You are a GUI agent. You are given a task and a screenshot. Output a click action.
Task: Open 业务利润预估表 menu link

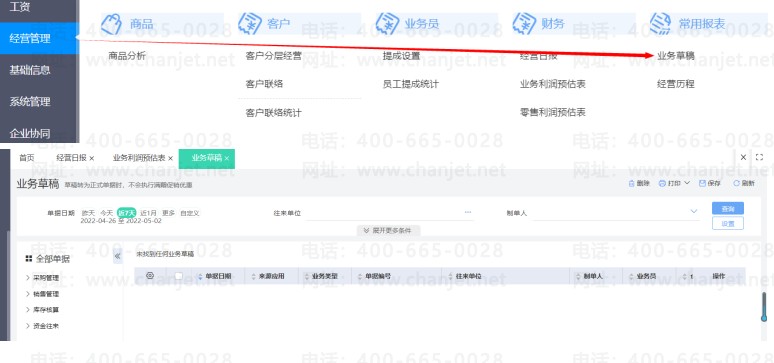[x=553, y=84]
